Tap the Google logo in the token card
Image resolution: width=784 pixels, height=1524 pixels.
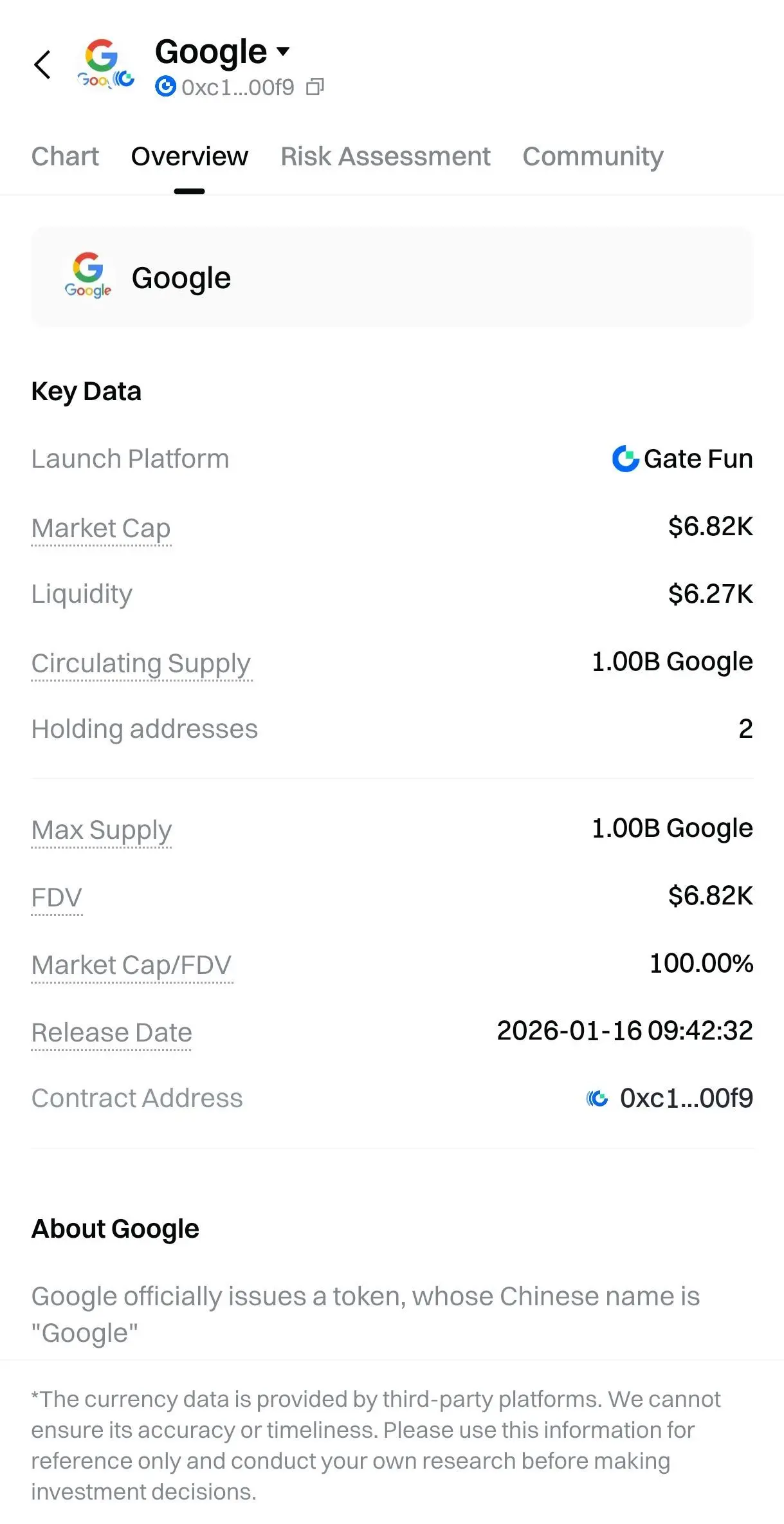click(x=88, y=277)
